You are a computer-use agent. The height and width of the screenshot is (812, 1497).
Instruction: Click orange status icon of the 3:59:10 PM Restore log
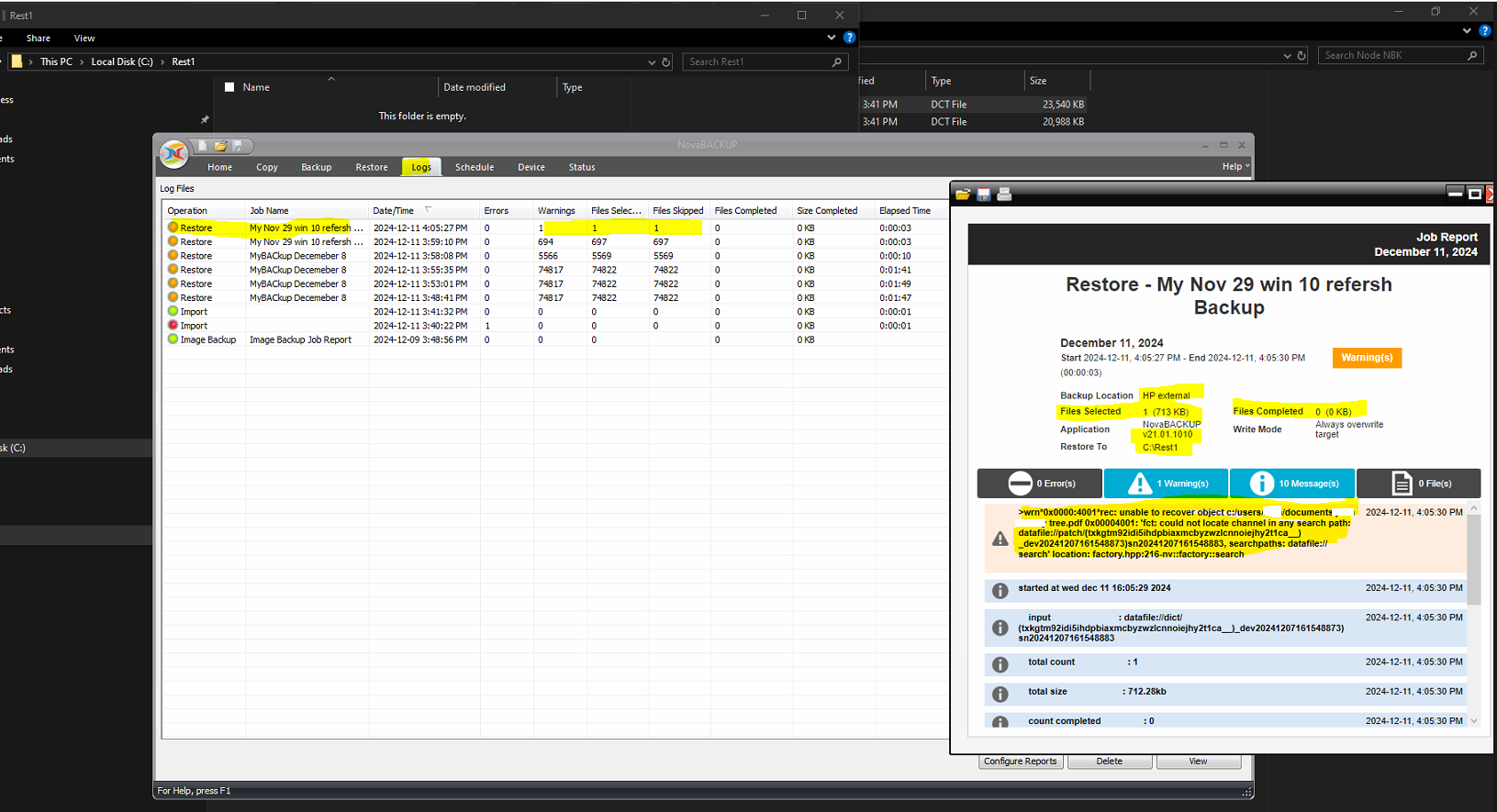(173, 241)
